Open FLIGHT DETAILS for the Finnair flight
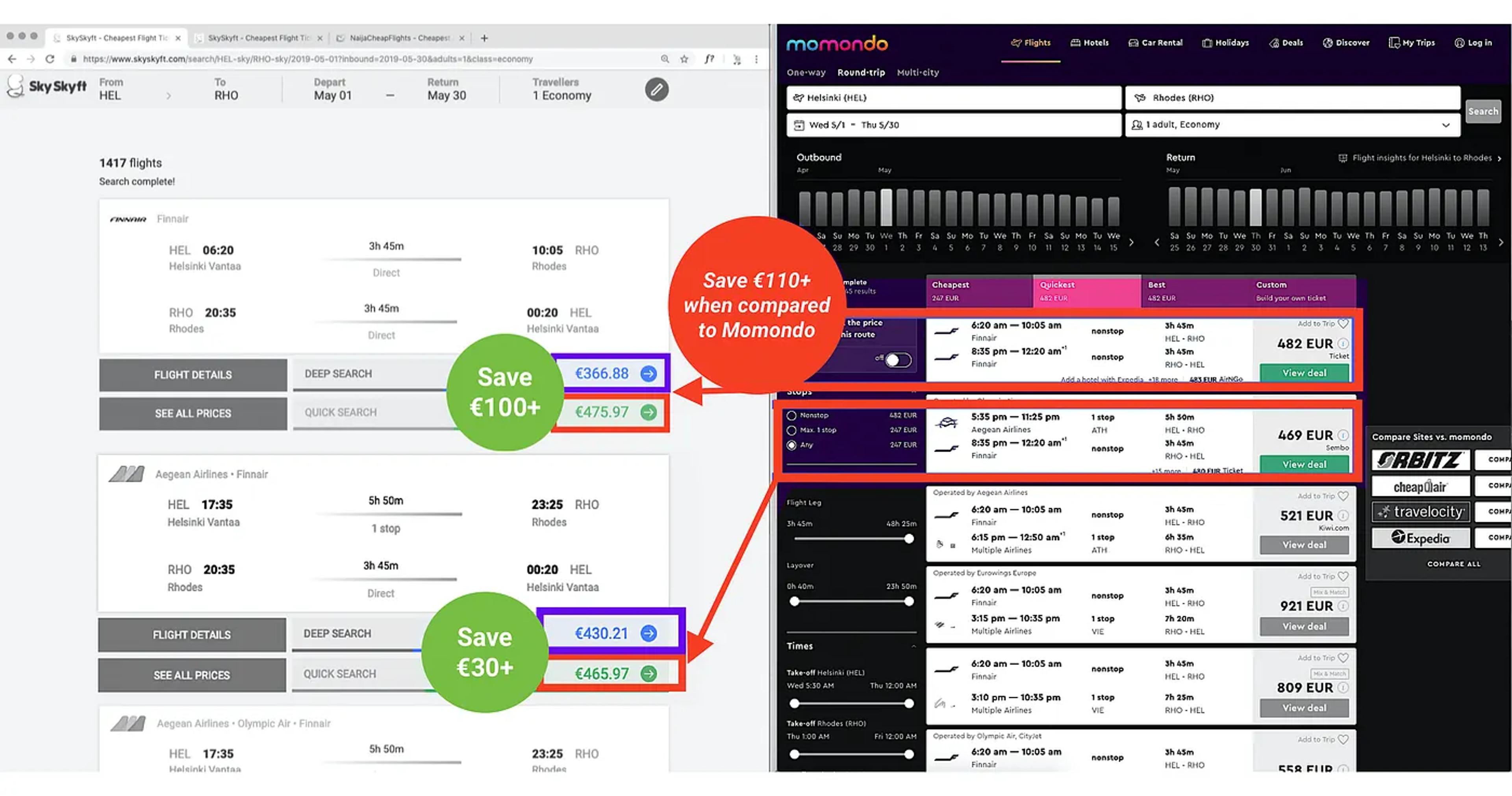 pyautogui.click(x=193, y=375)
